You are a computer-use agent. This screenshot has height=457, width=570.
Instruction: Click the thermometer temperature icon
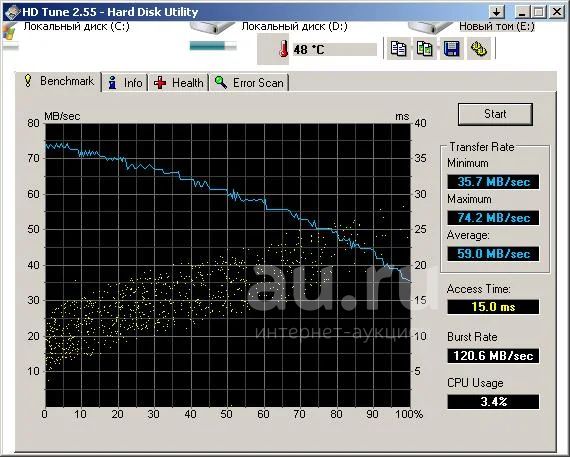pyautogui.click(x=284, y=49)
